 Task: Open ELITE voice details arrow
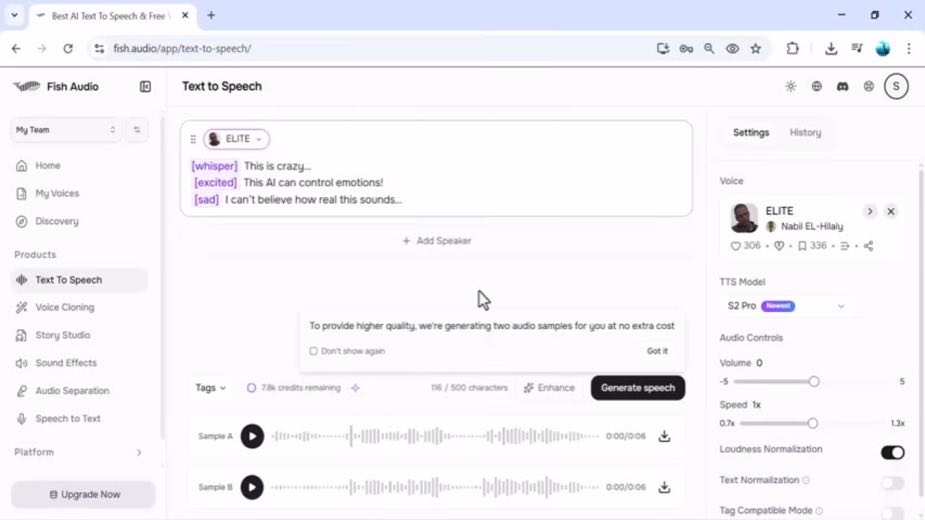870,211
